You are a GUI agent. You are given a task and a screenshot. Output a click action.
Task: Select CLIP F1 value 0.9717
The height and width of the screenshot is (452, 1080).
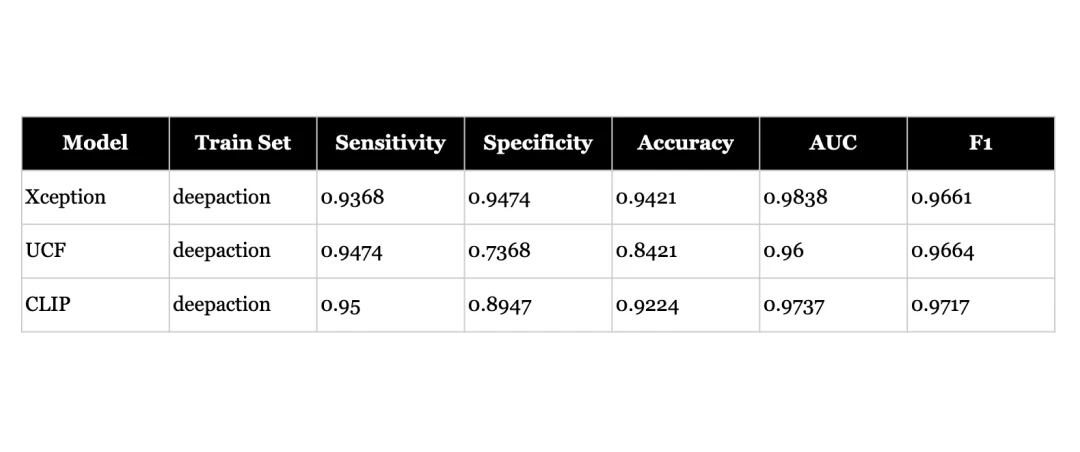[941, 305]
